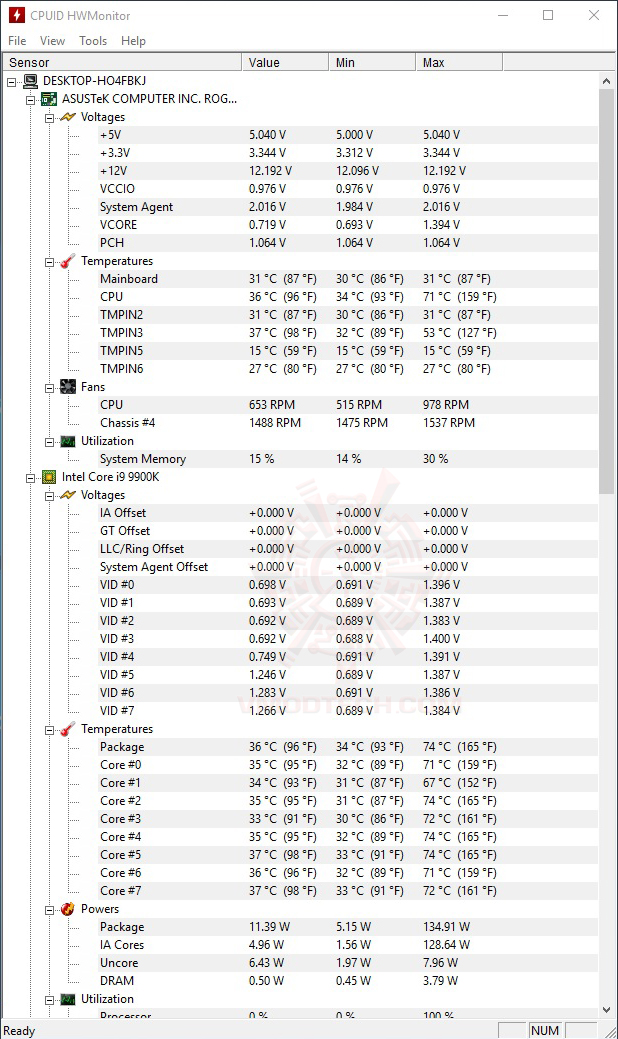Click the ASUSTeK motherboard icon
The image size is (618, 1039).
pos(49,99)
